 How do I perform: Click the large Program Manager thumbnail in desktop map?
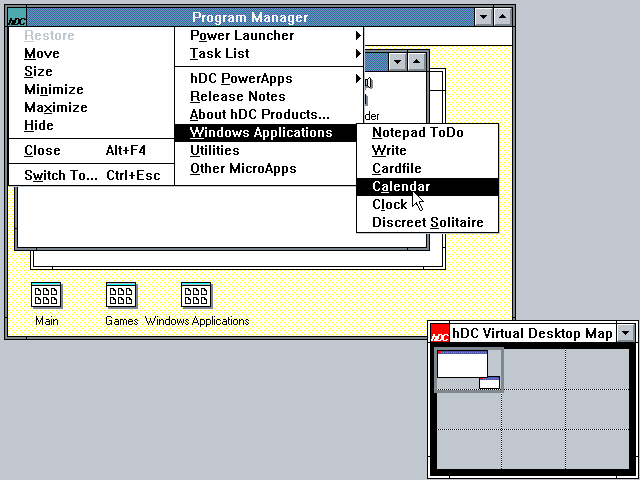[x=462, y=364]
